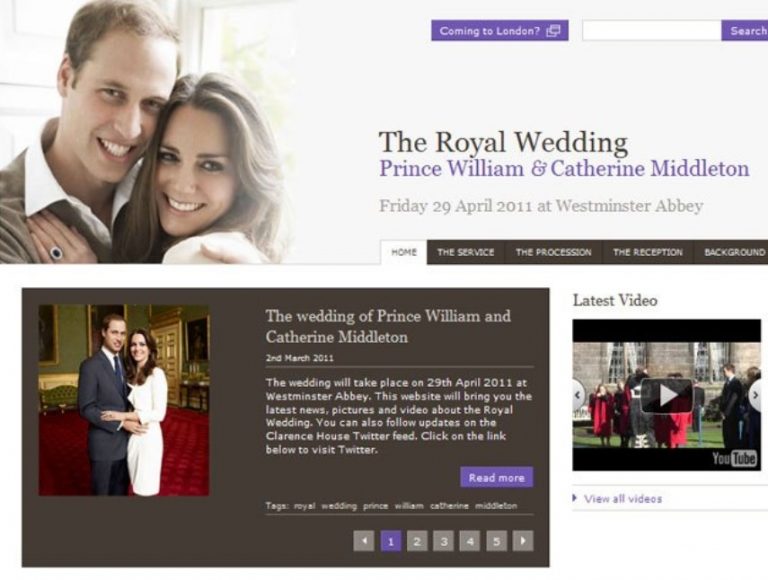768x580 pixels.
Task: Open View all videos link
Action: 623,499
